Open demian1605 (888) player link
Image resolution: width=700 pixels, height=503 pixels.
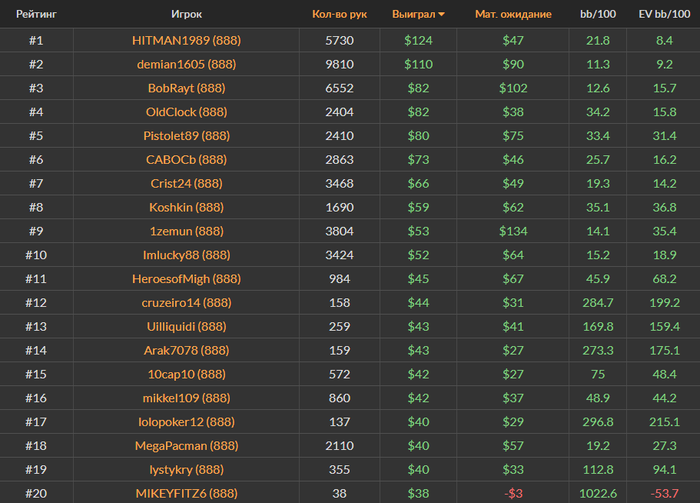(186, 64)
